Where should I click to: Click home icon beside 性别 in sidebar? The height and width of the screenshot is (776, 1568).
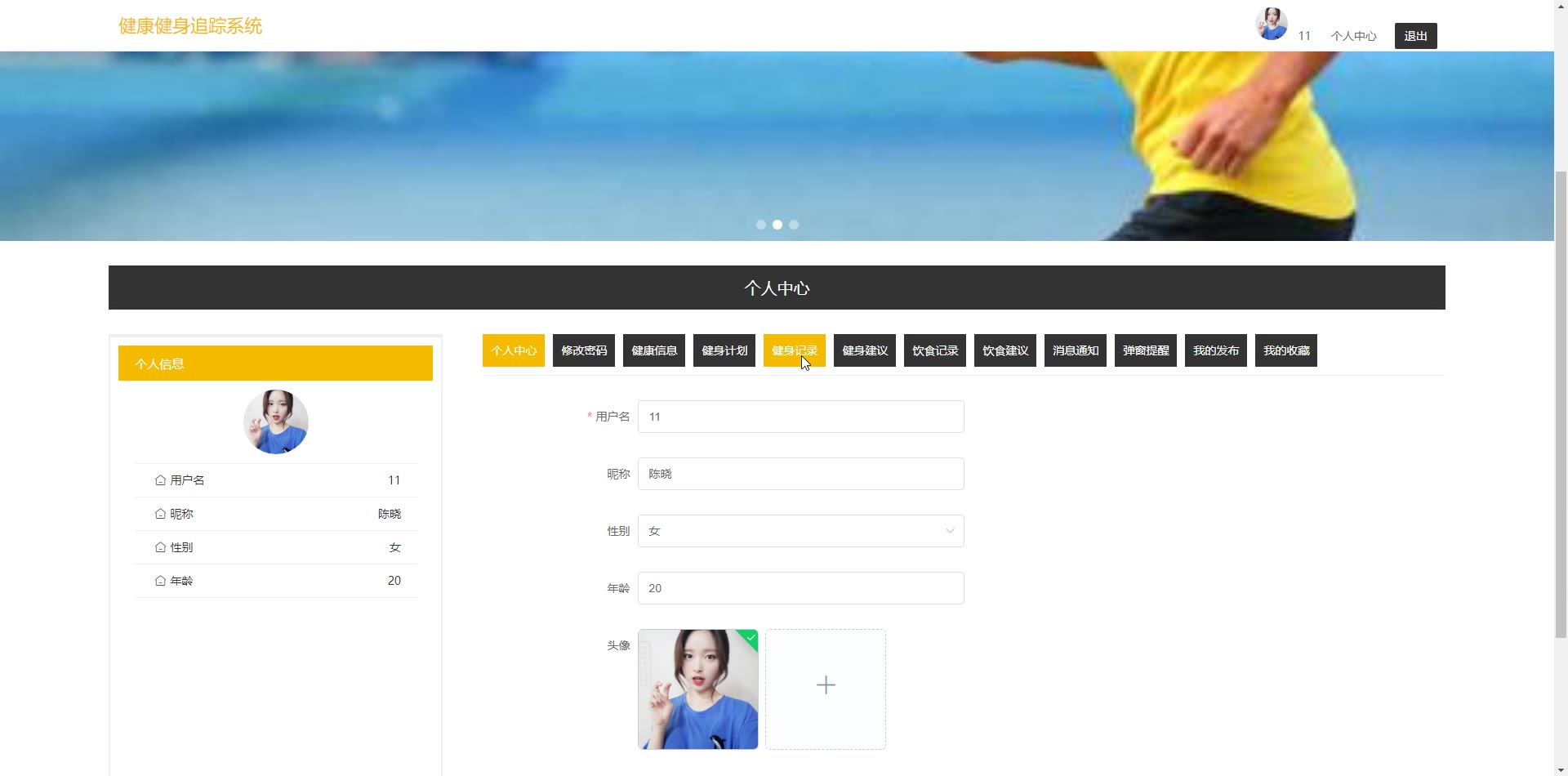tap(160, 547)
